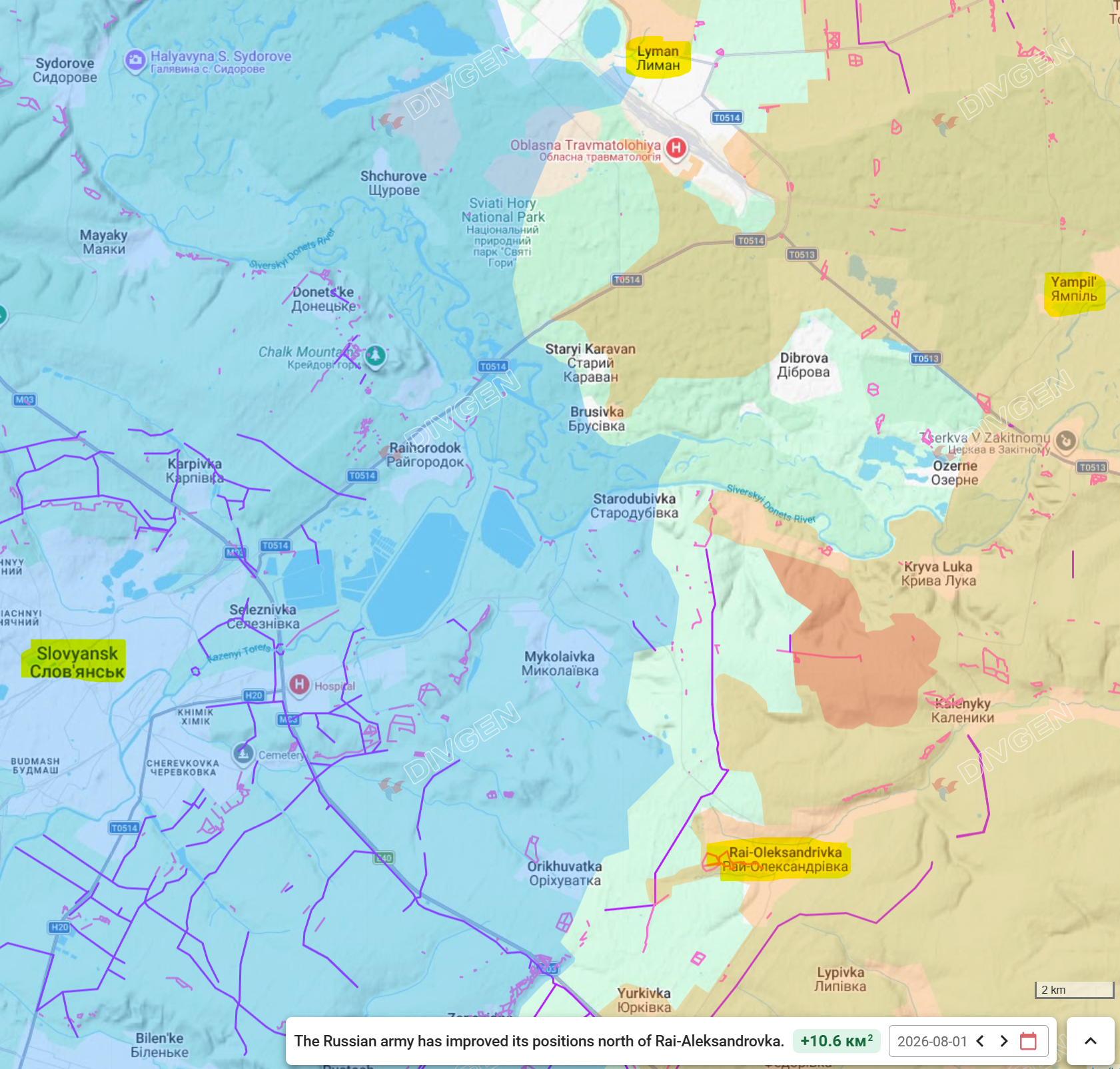1120x1069 pixels.
Task: Click the BUDMASH district label
Action: tap(35, 765)
